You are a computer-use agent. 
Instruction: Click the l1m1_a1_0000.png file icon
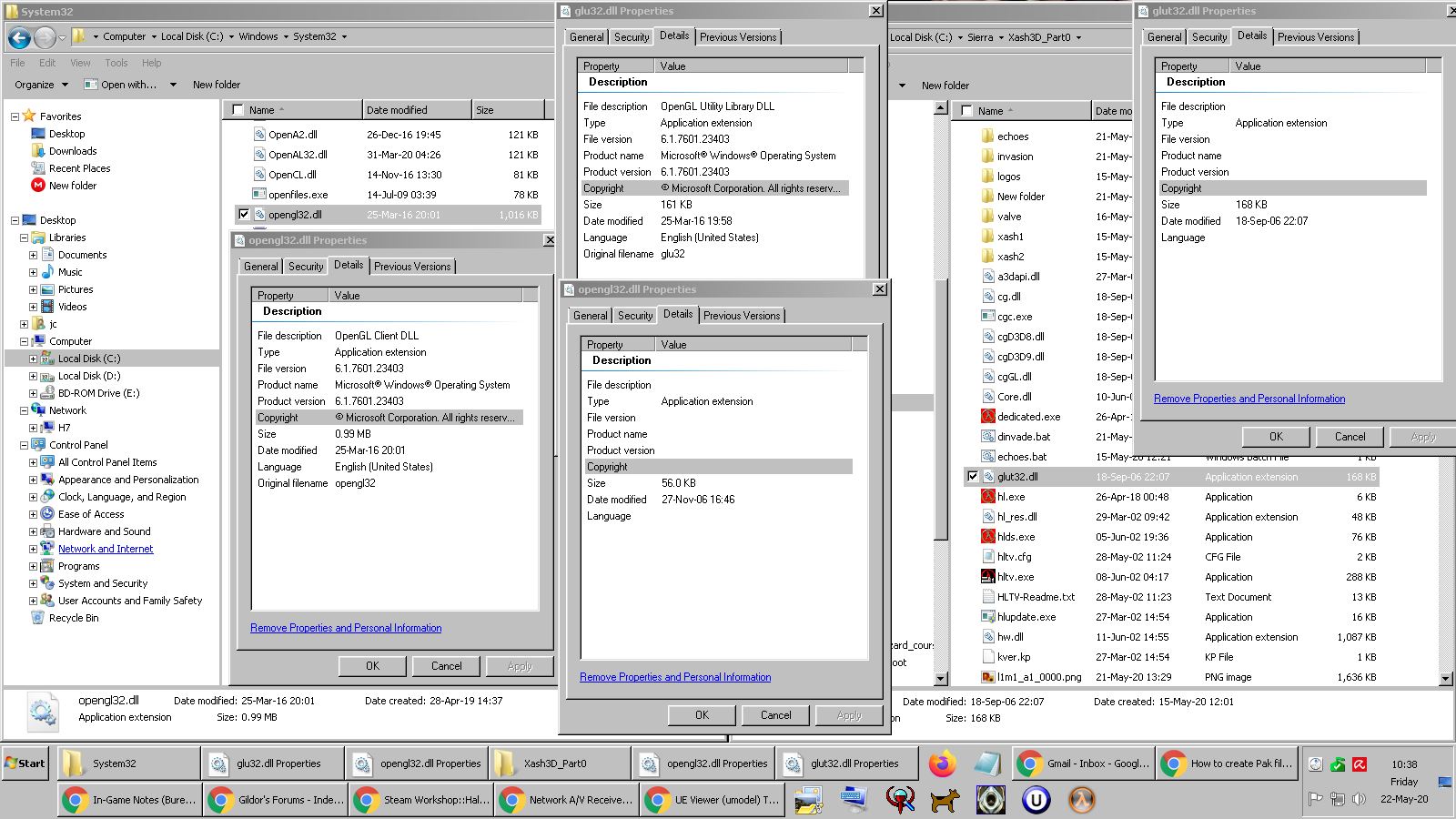(988, 677)
